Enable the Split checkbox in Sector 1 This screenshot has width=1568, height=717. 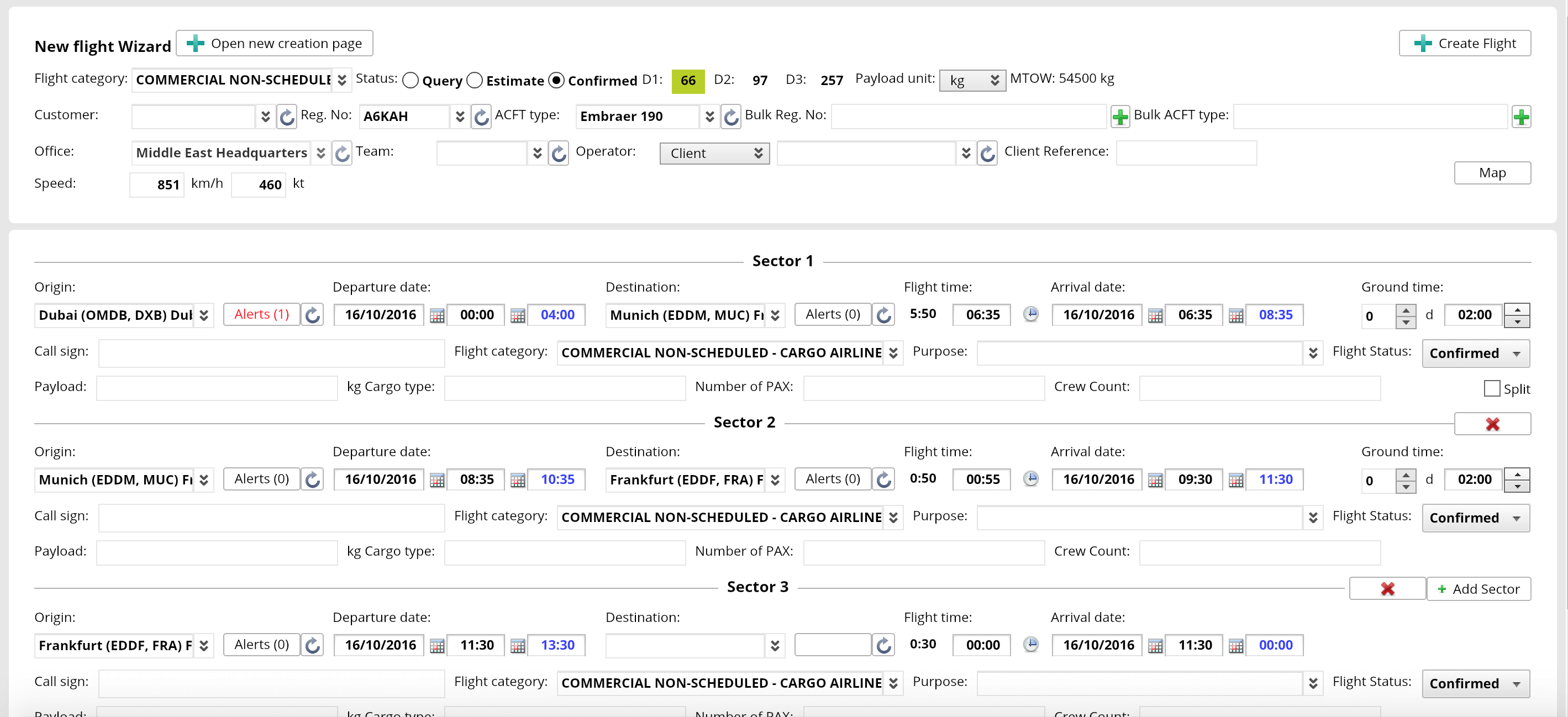(1491, 388)
